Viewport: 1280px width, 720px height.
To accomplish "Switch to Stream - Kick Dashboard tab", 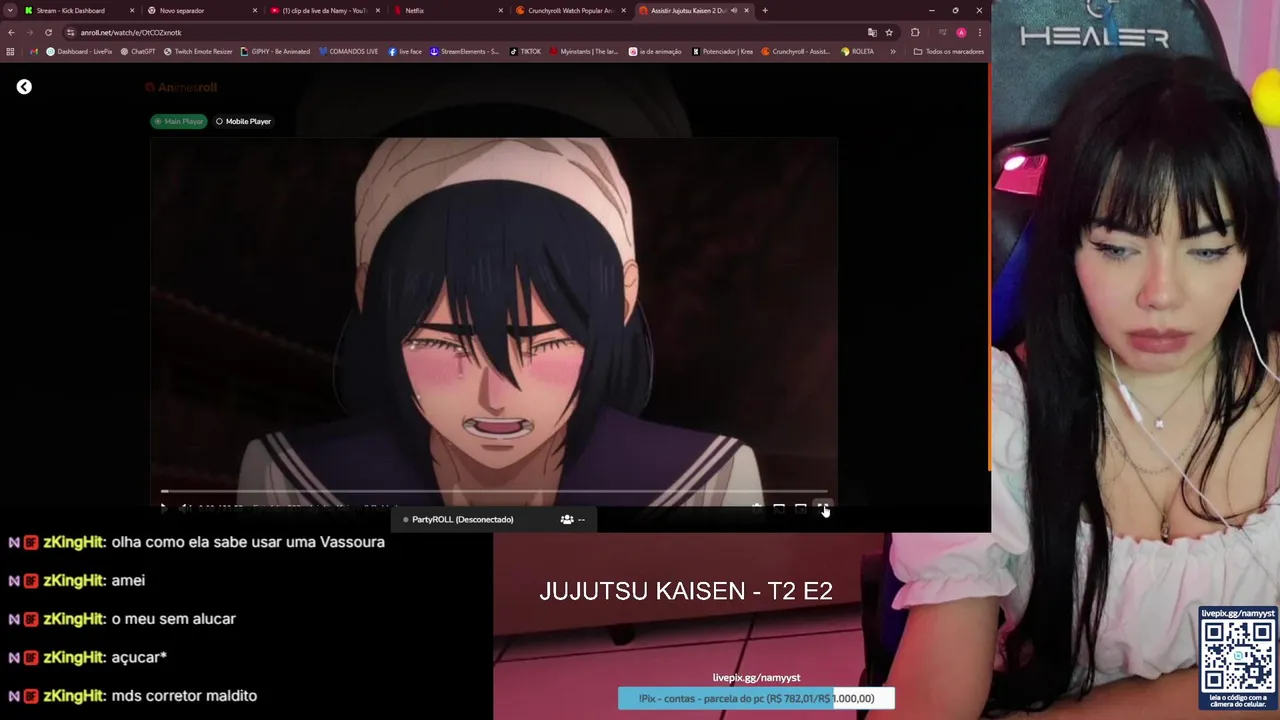I will click(x=78, y=10).
